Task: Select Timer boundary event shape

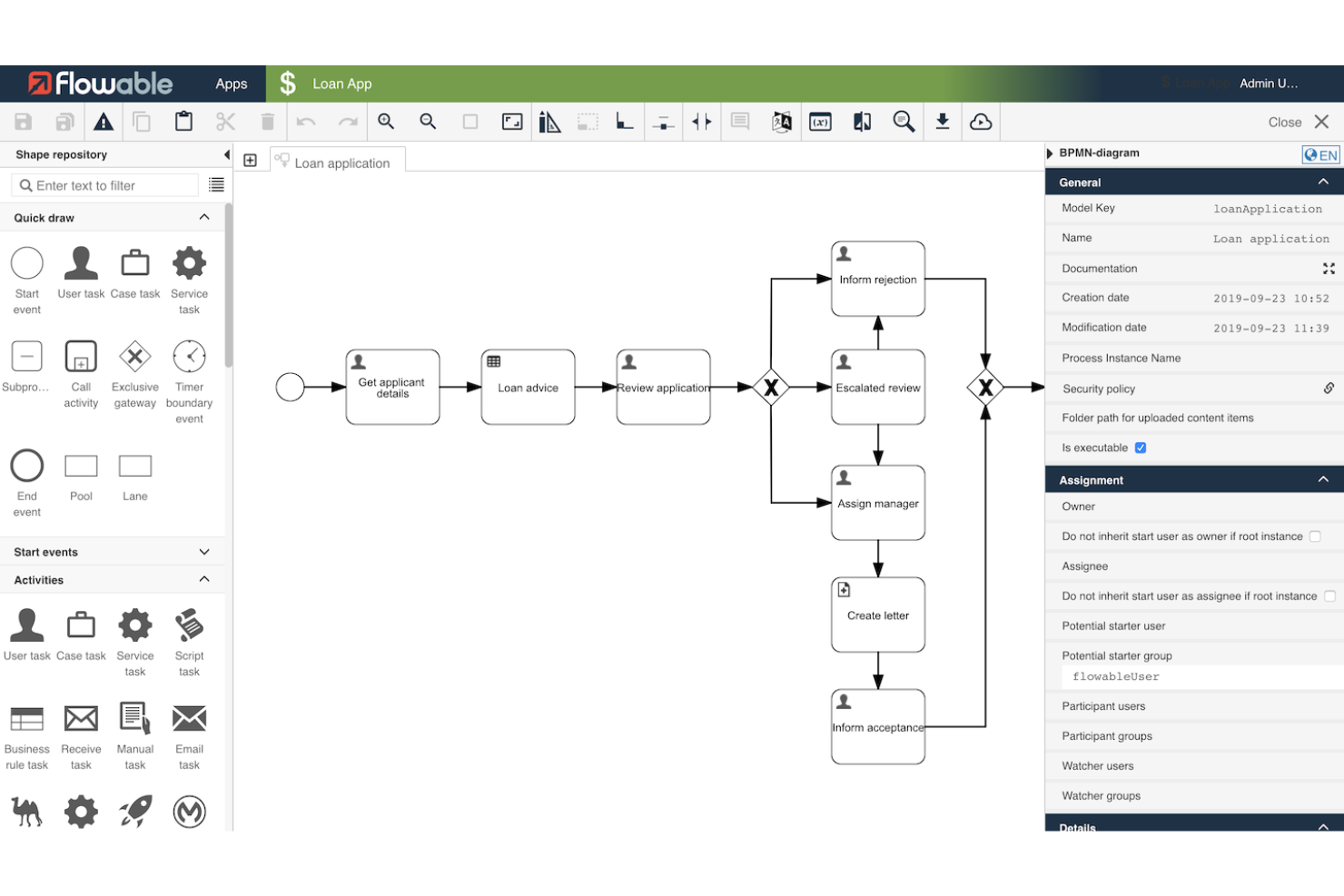Action: [x=189, y=382]
